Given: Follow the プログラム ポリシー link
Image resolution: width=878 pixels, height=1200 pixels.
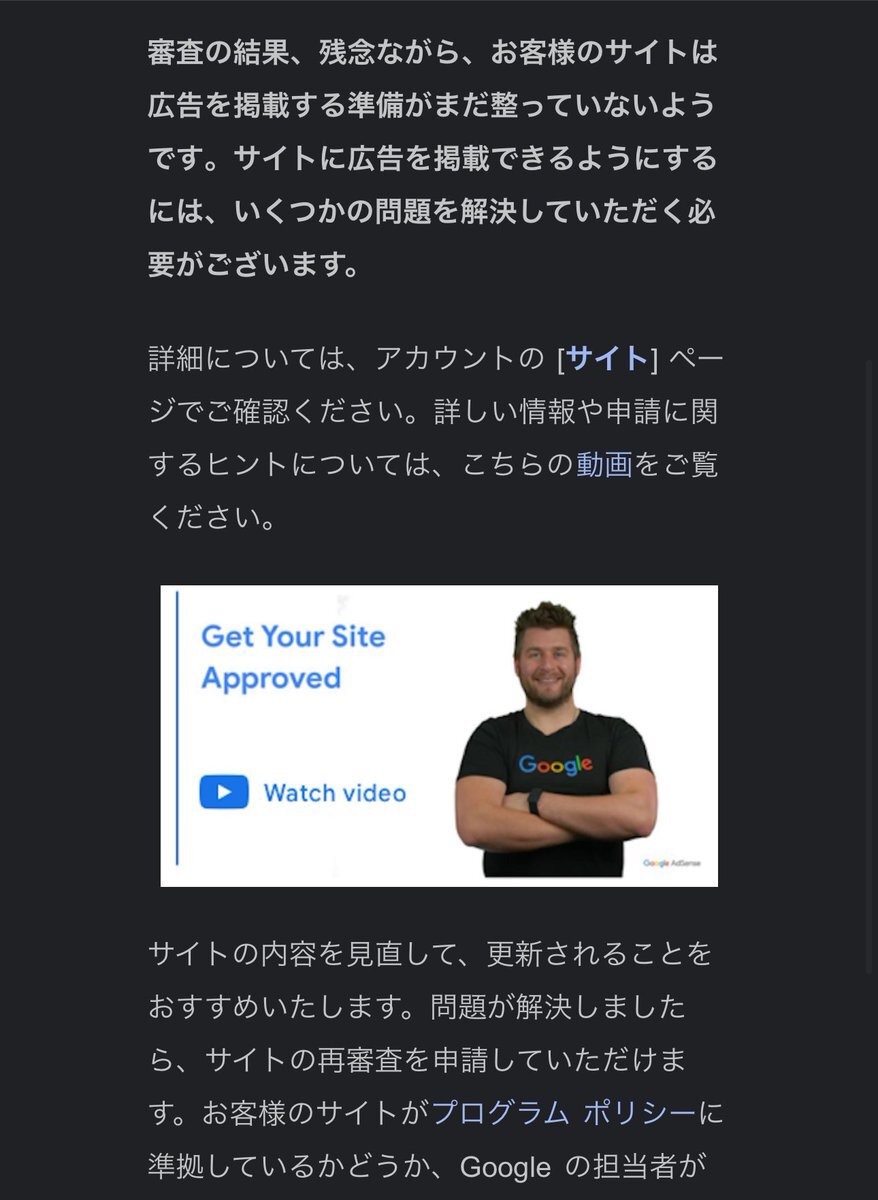Looking at the screenshot, I should 562,1112.
